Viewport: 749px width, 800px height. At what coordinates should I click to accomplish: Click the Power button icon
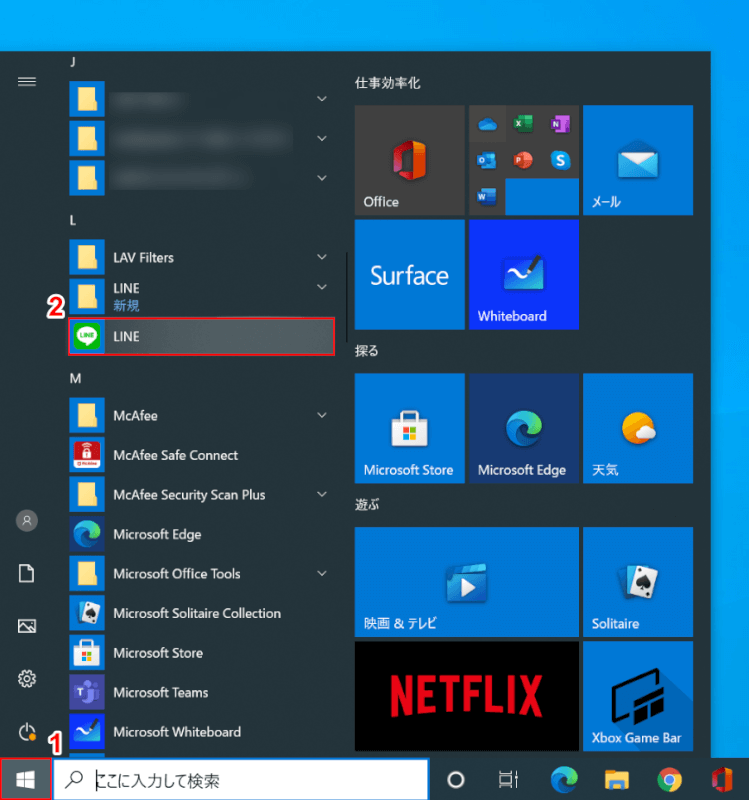[x=27, y=732]
